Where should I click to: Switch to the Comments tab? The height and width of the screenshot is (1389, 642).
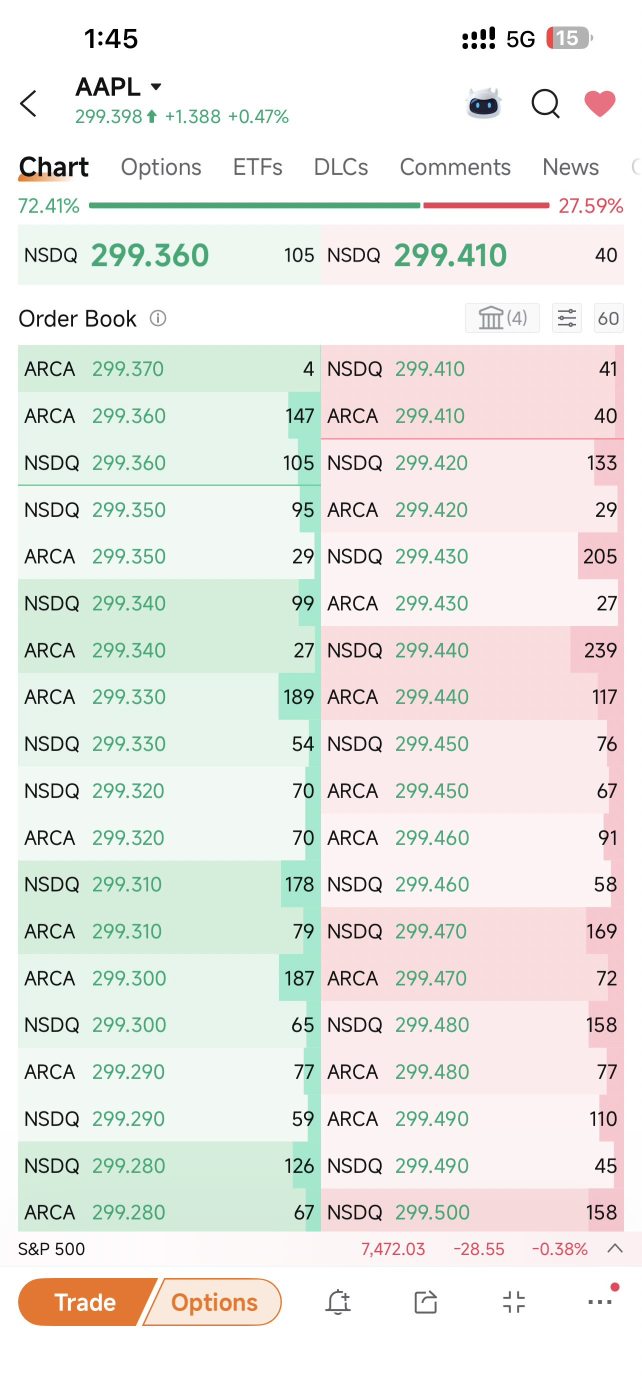(455, 167)
